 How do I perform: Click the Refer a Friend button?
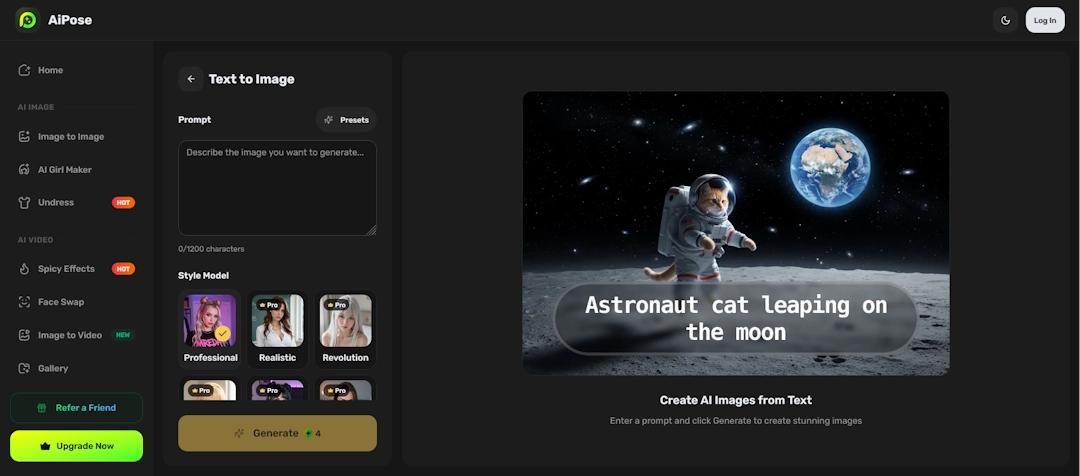click(76, 408)
